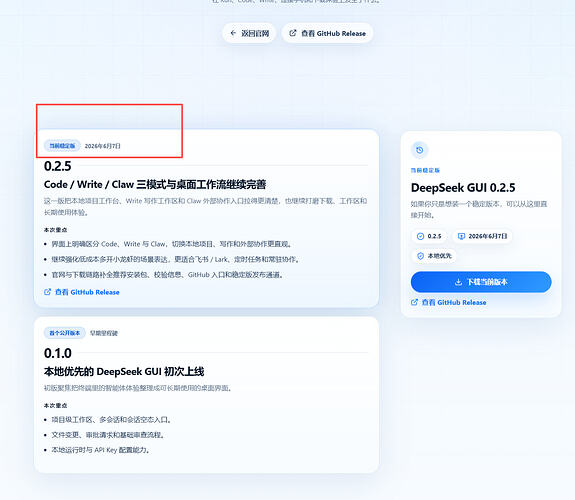Click the gray description under the 0.1.0 heading
The image size is (575, 500).
click(x=138, y=388)
